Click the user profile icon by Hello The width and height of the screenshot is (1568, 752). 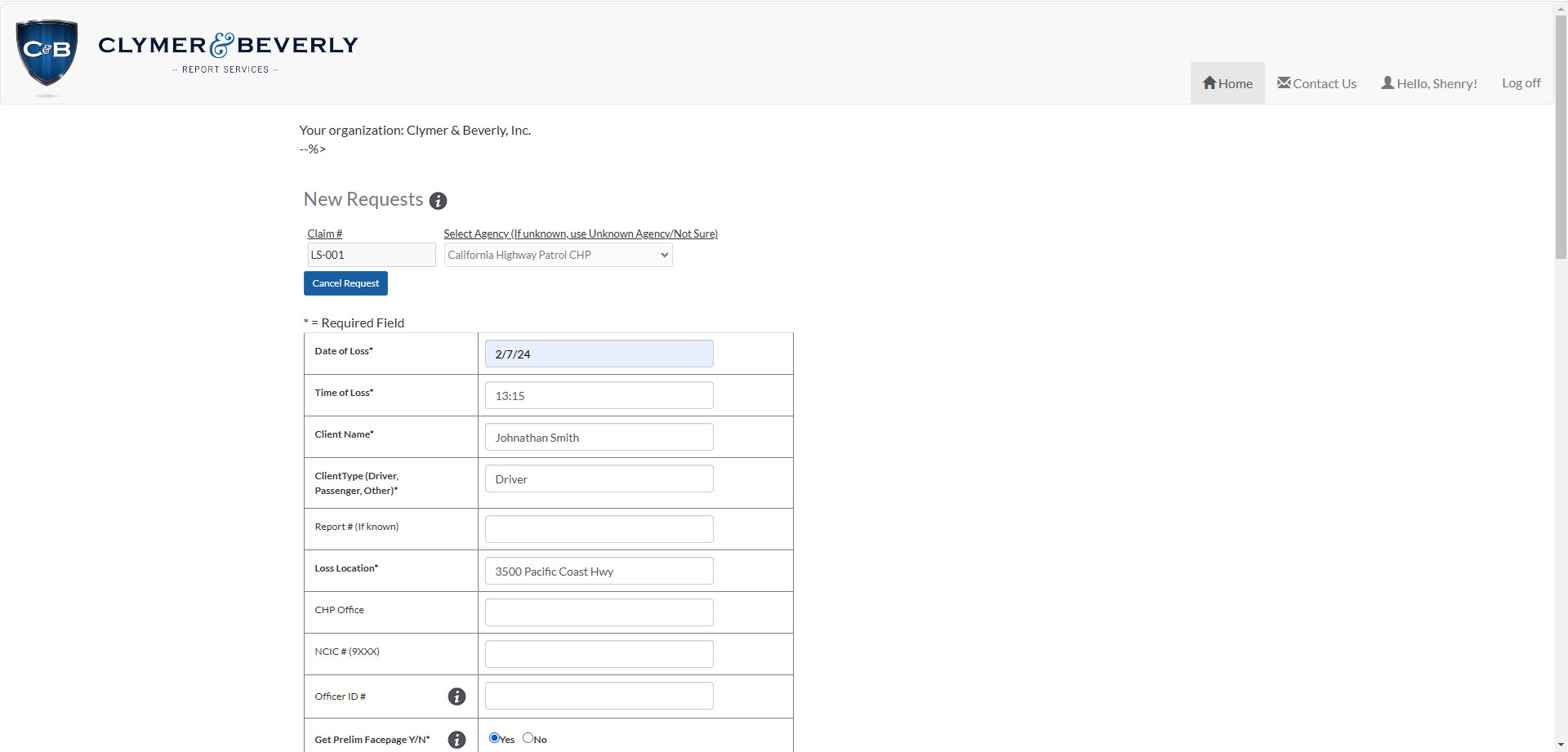(x=1387, y=83)
